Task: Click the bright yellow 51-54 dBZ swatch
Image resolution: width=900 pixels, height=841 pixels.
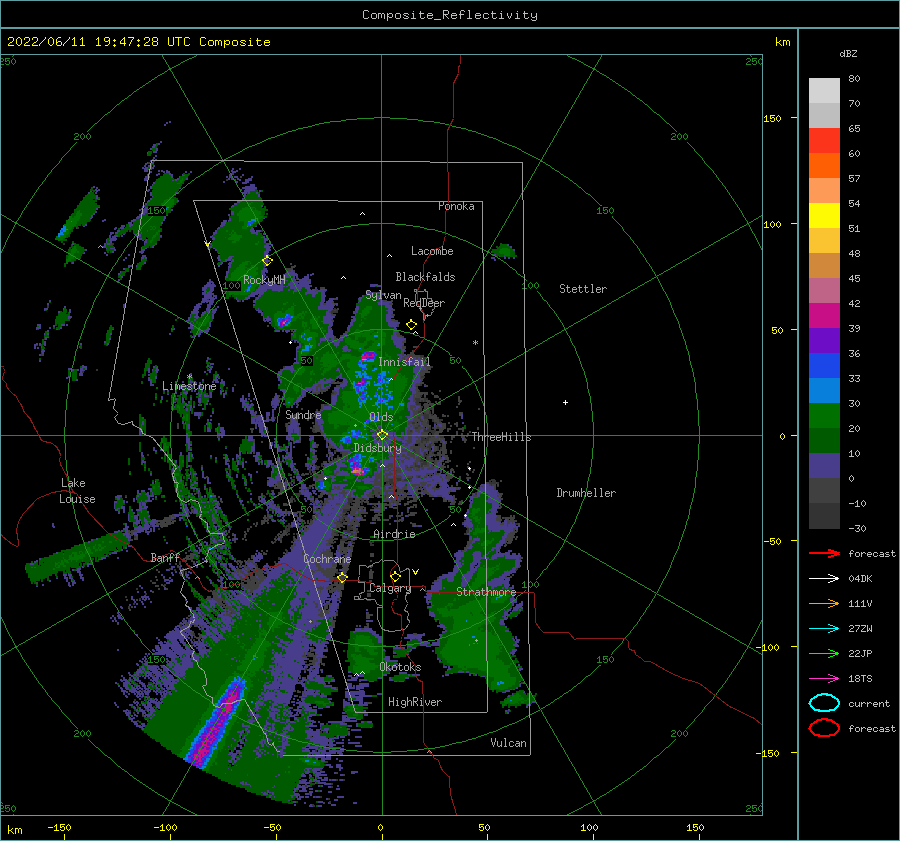Action: [824, 216]
